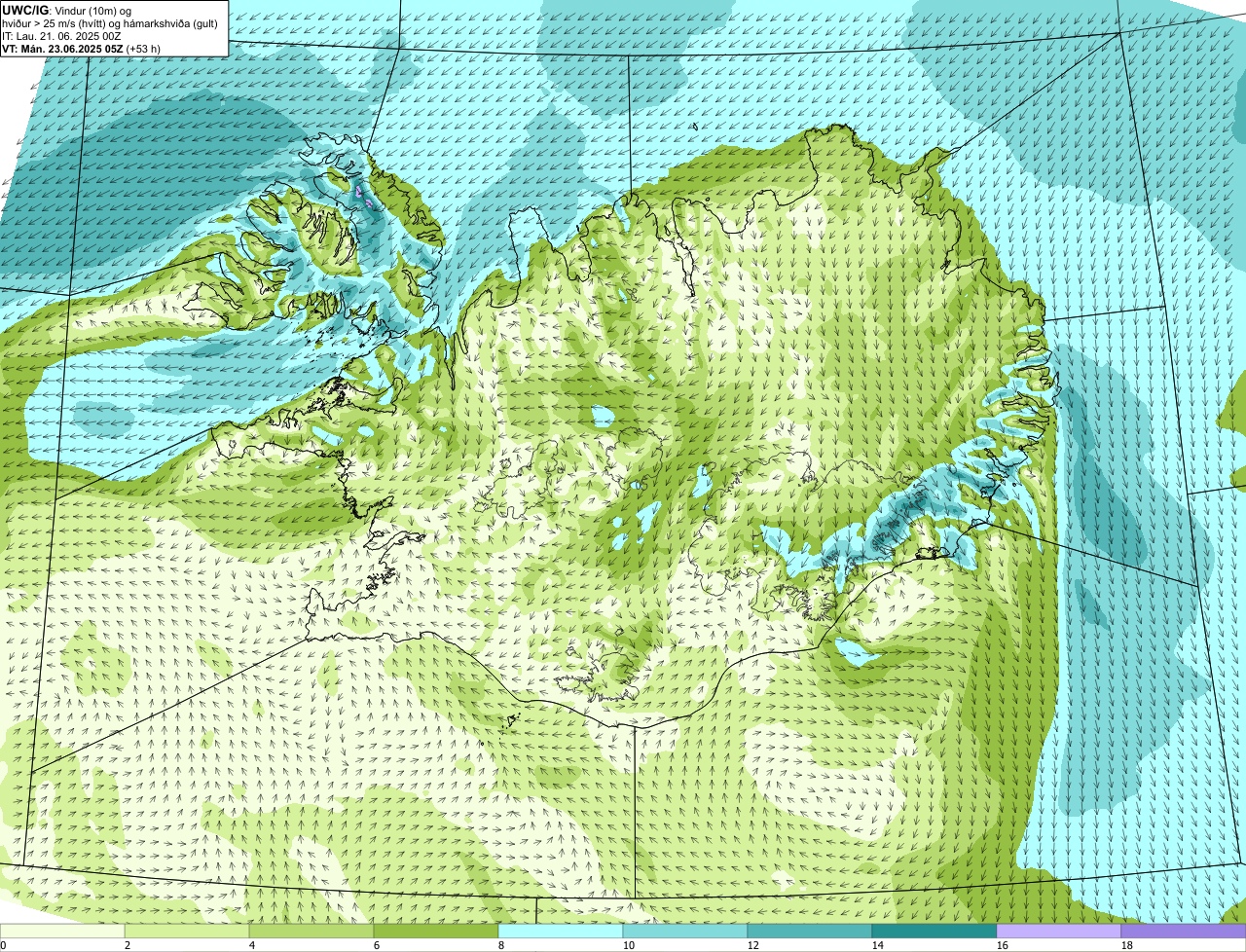Click the legend scale label "12"
Viewport: 1246px width, 952px height.
pyautogui.click(x=753, y=945)
